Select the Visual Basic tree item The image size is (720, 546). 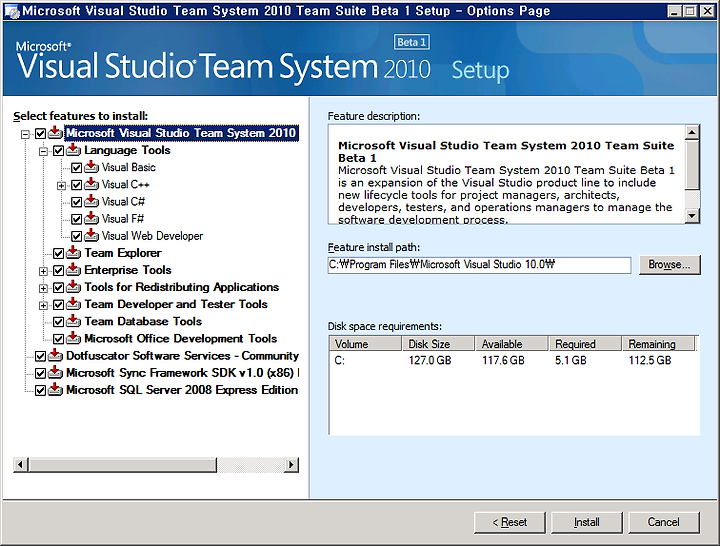click(x=129, y=167)
